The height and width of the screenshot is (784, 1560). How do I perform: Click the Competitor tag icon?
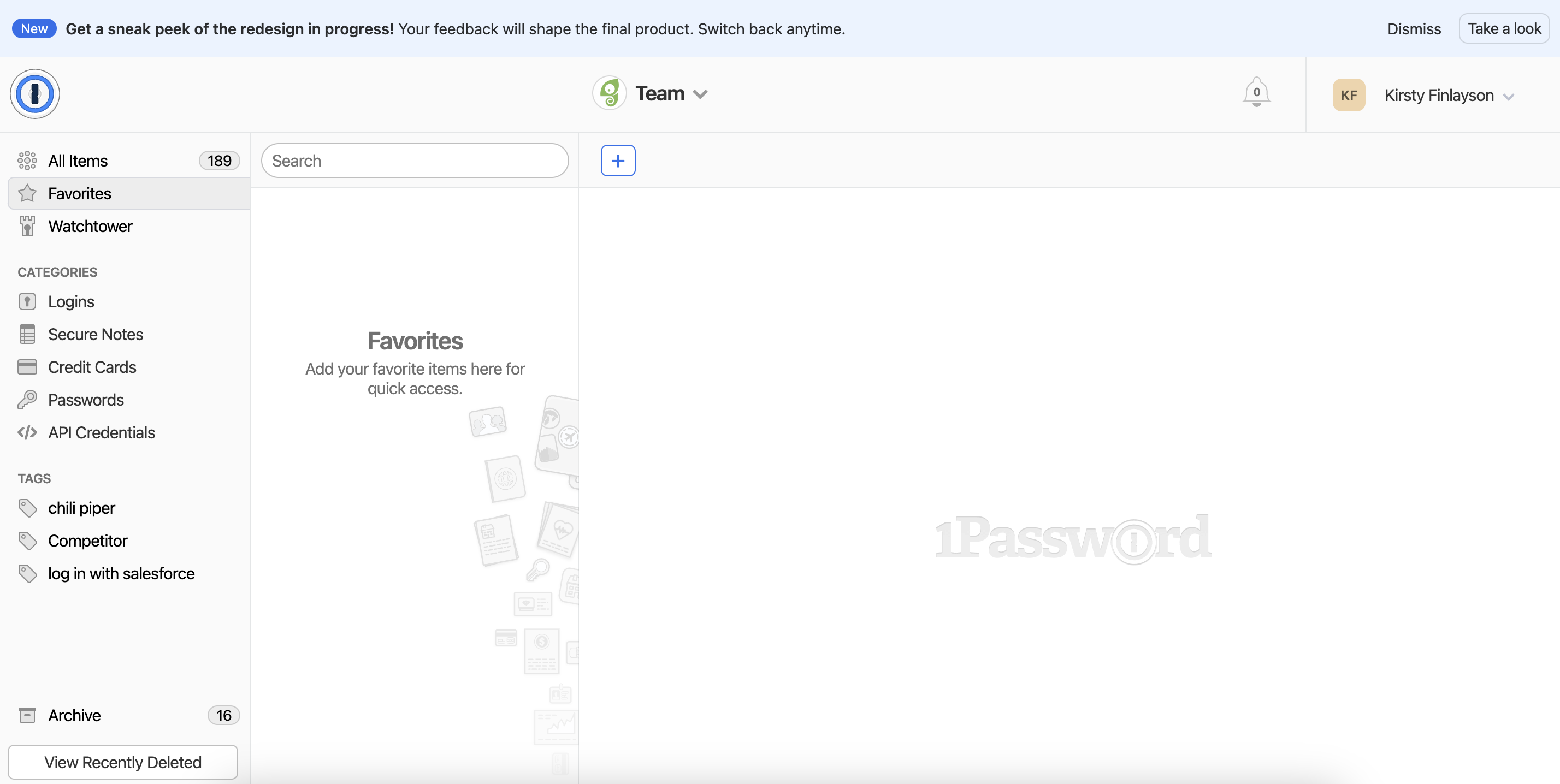pyautogui.click(x=27, y=541)
